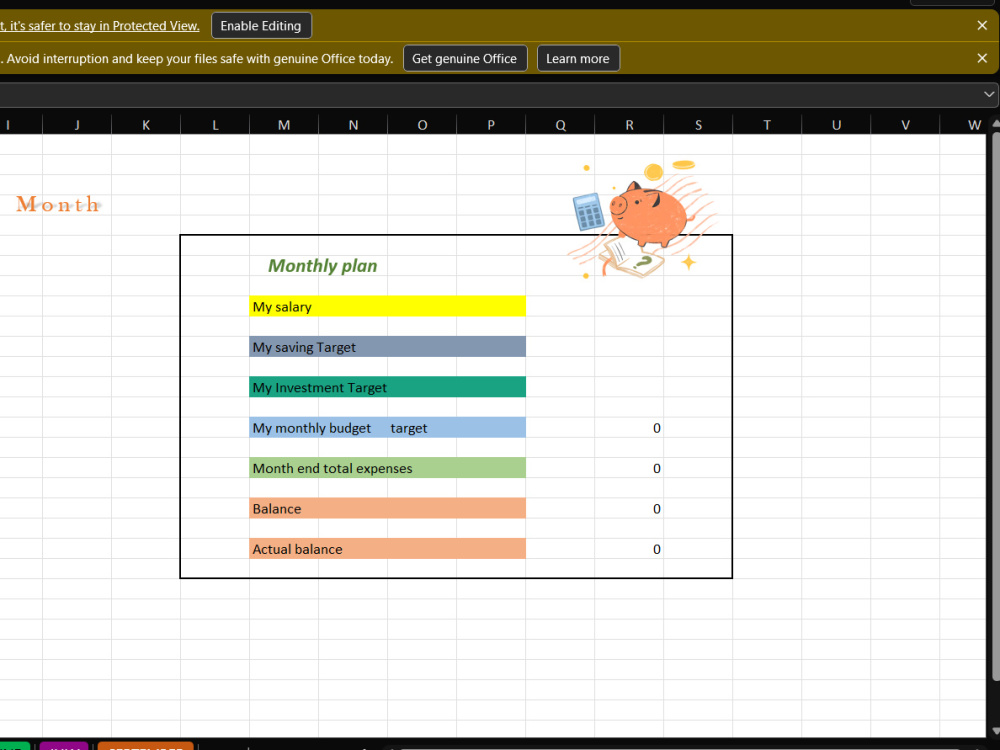This screenshot has width=1000, height=750.
Task: Select the 'My Investment Target' cell
Action: point(387,387)
